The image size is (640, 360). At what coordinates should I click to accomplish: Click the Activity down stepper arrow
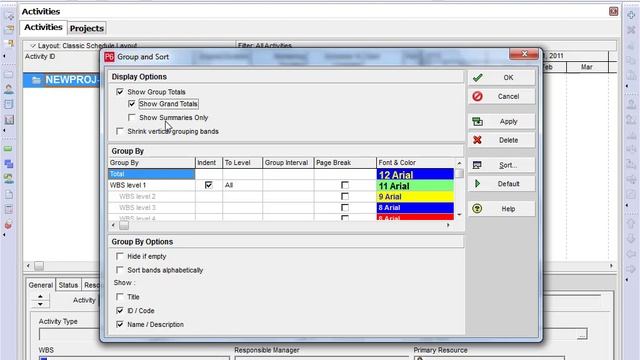click(40, 304)
